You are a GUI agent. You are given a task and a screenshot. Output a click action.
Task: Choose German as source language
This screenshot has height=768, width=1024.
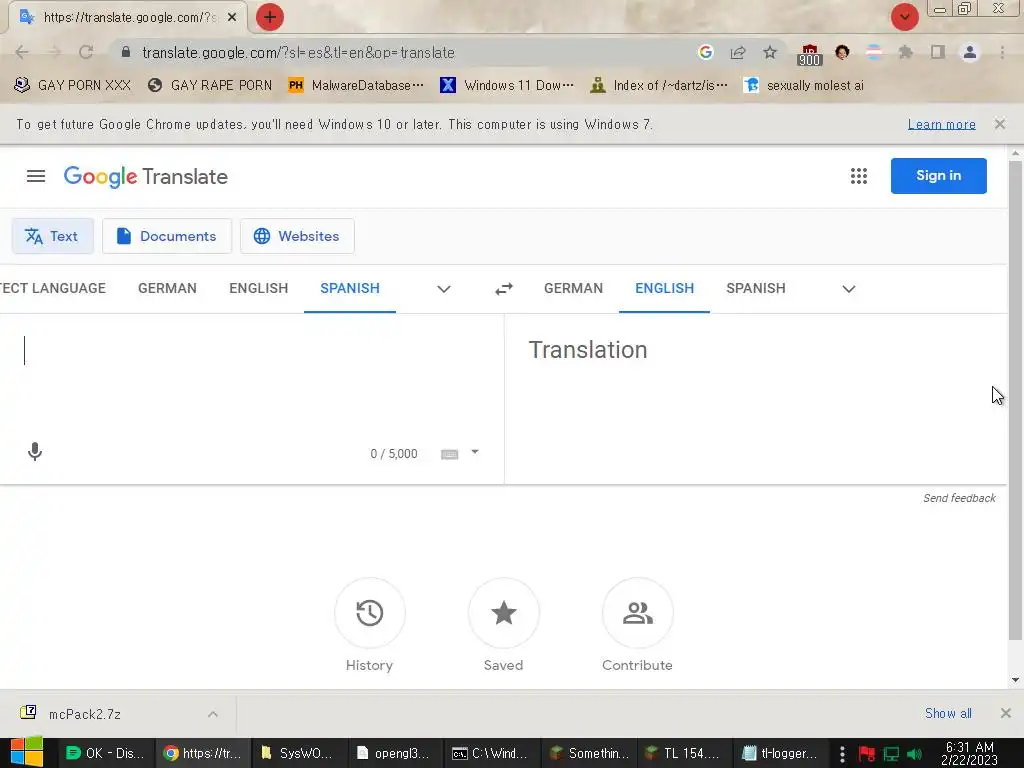[167, 288]
